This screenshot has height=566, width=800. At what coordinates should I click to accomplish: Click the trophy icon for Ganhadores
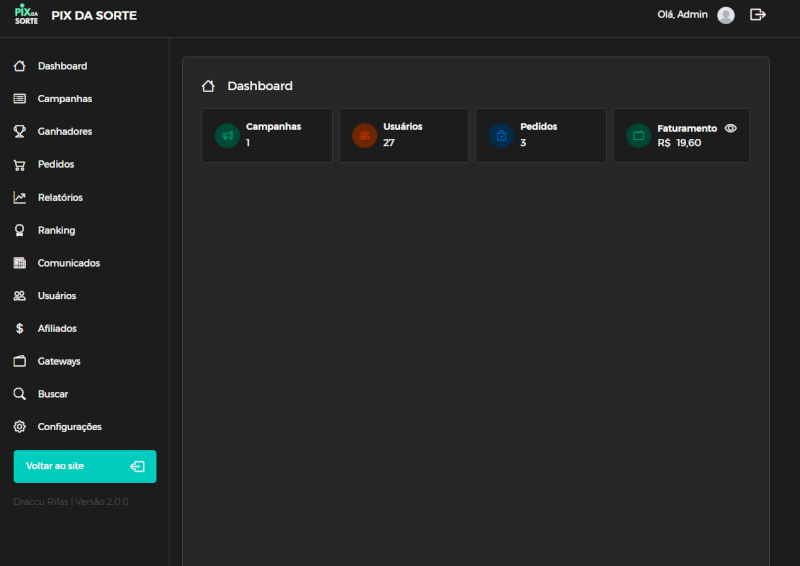pyautogui.click(x=19, y=132)
